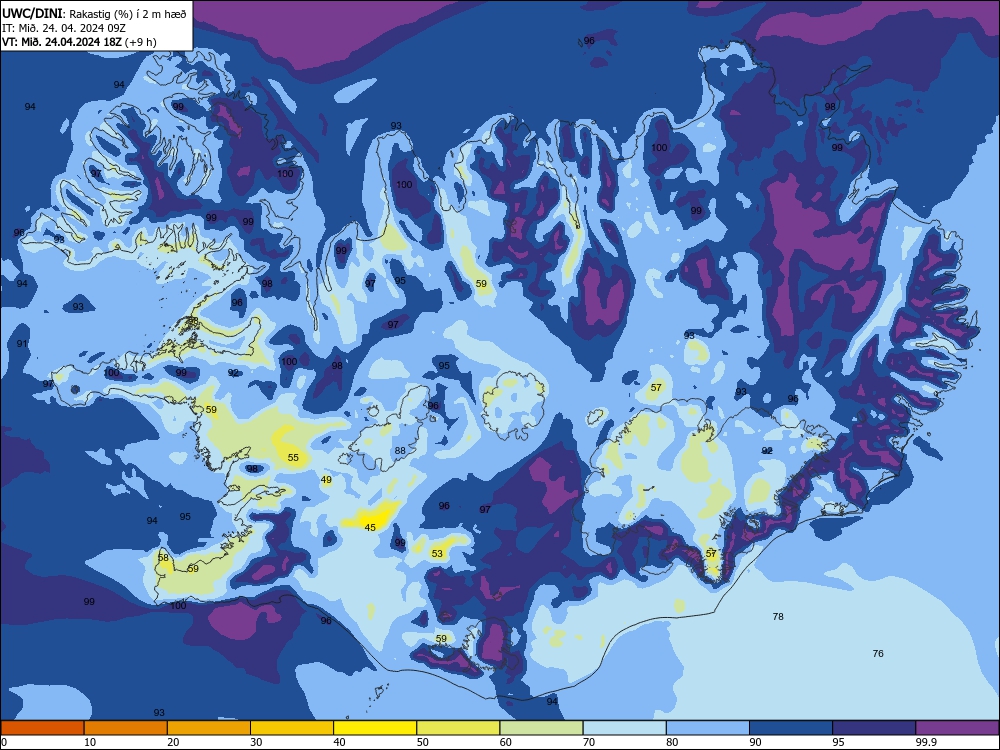
Task: Click the 0–10 dark orange legend swatch
Action: point(42,728)
